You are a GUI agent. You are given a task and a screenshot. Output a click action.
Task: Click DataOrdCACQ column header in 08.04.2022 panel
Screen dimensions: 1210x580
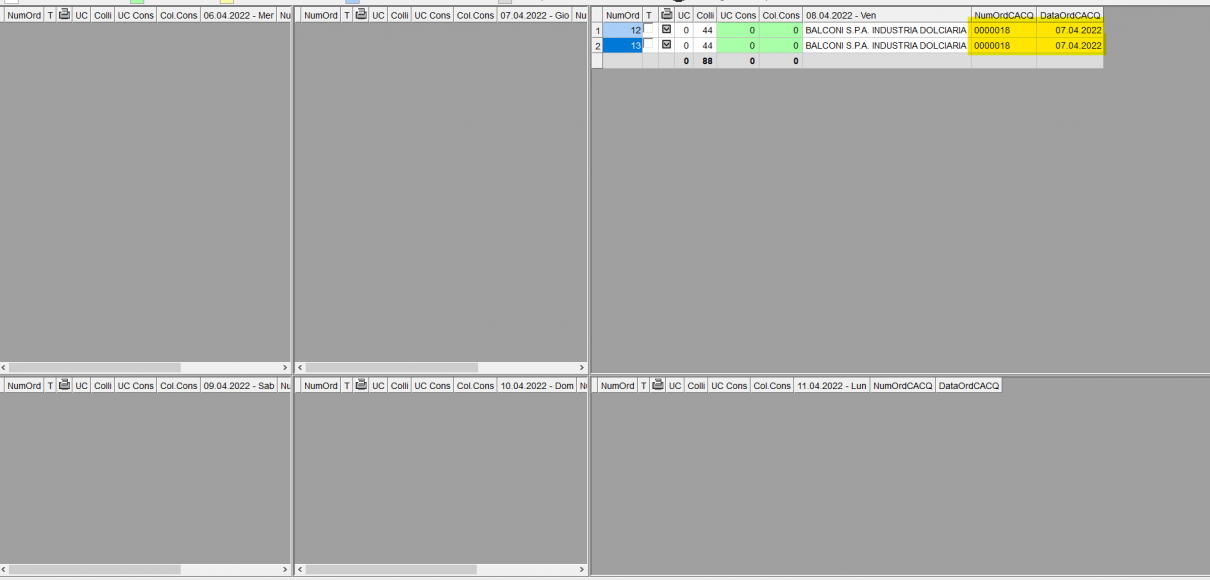click(x=1070, y=16)
